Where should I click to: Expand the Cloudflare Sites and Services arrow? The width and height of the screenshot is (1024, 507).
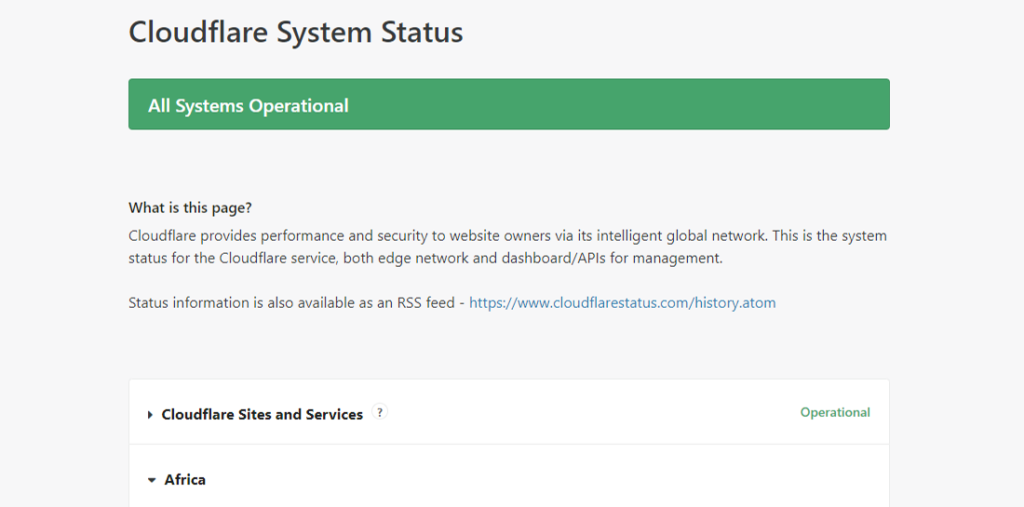(150, 415)
